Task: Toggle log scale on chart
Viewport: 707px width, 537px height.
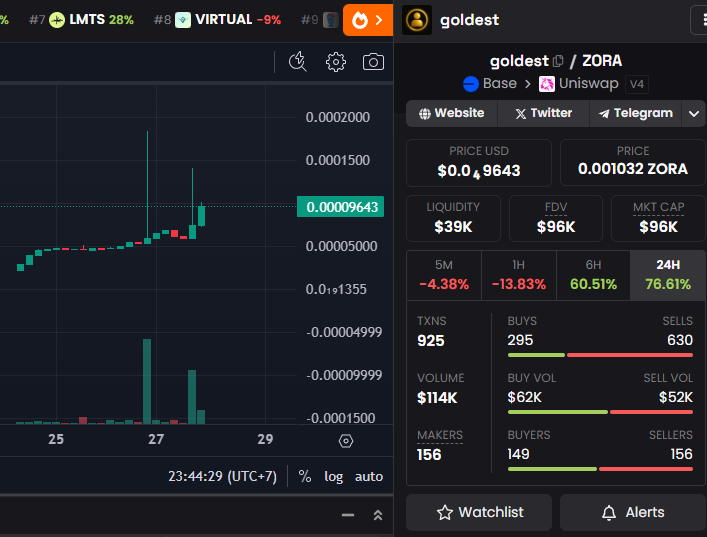Action: (x=334, y=477)
